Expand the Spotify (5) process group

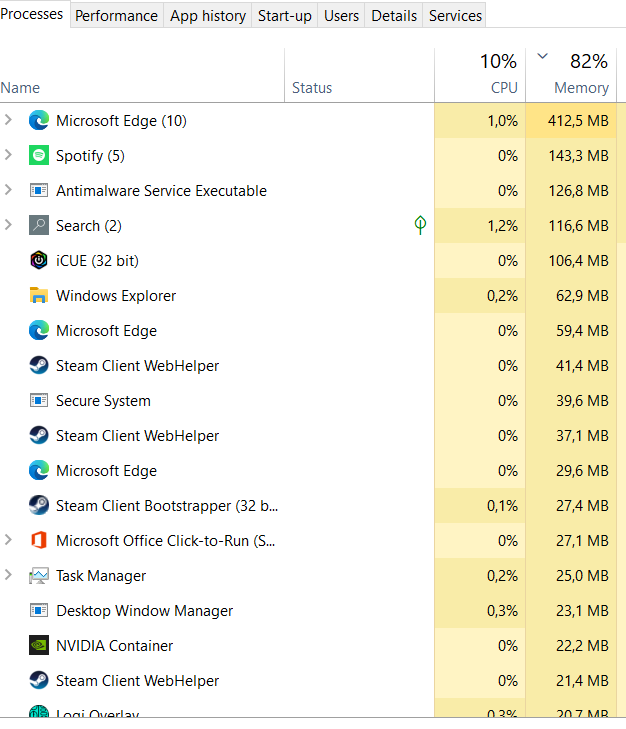8,155
